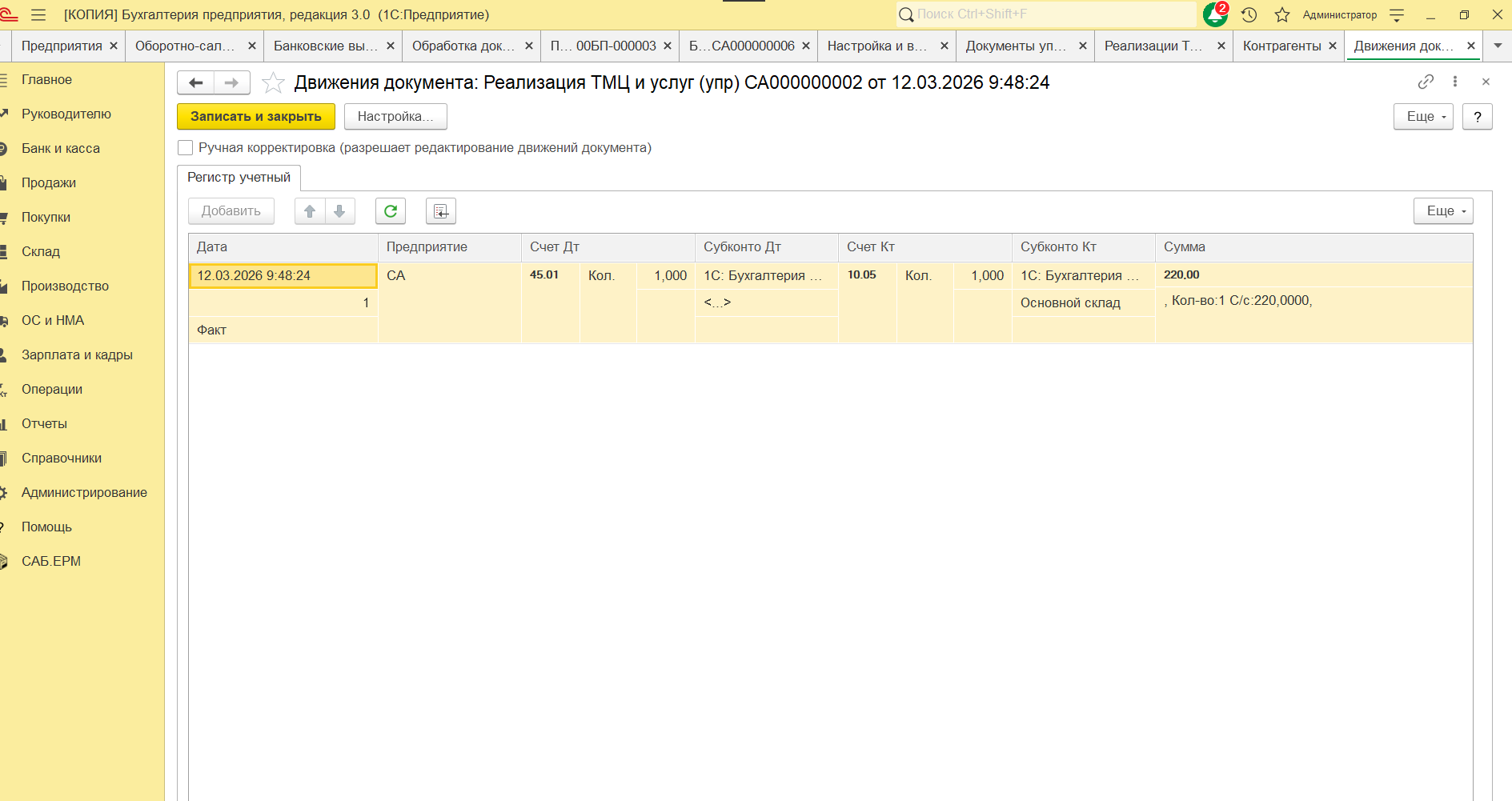Screen dimensions: 1512x801
Task: Open the notifications bell with badge
Action: point(1215,14)
